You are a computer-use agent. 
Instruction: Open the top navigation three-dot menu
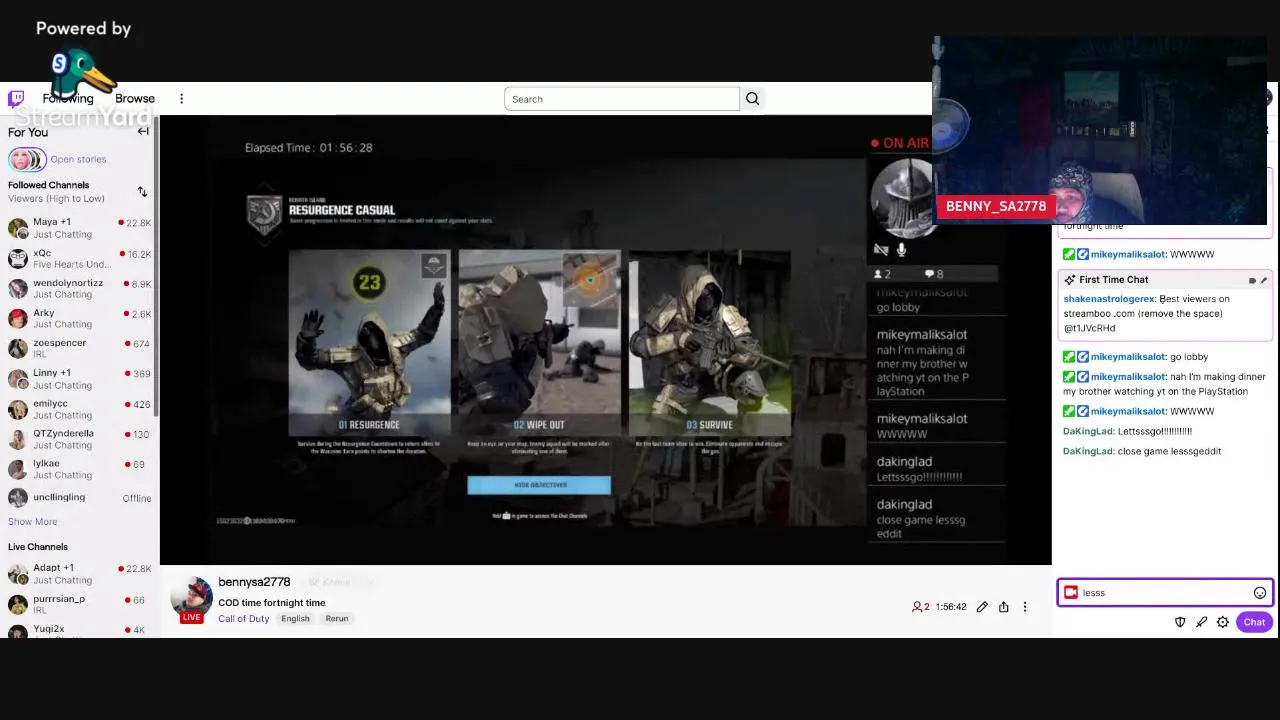tap(181, 99)
